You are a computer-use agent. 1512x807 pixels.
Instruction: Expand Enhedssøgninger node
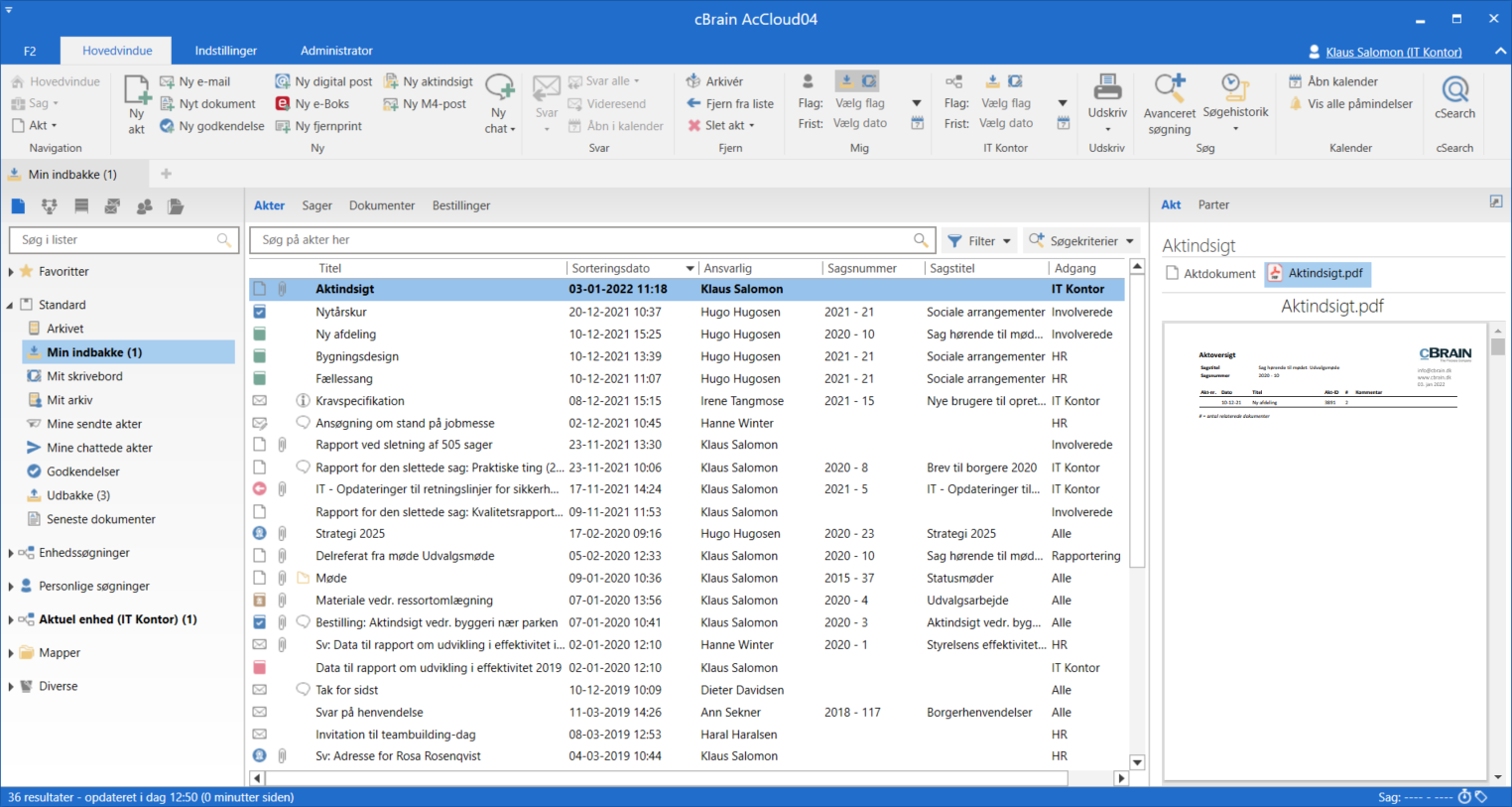[11, 553]
